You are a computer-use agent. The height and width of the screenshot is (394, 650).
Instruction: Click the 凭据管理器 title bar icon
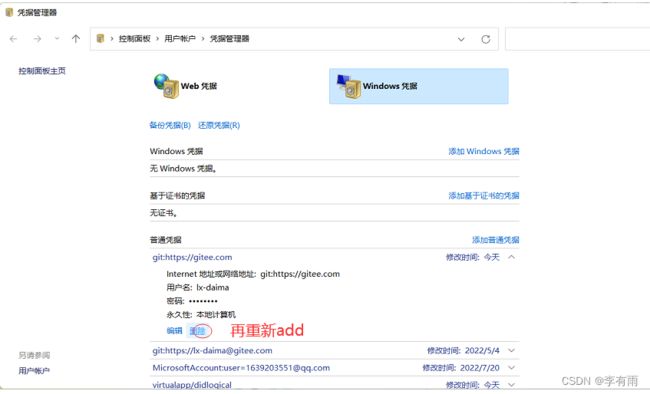point(9,12)
